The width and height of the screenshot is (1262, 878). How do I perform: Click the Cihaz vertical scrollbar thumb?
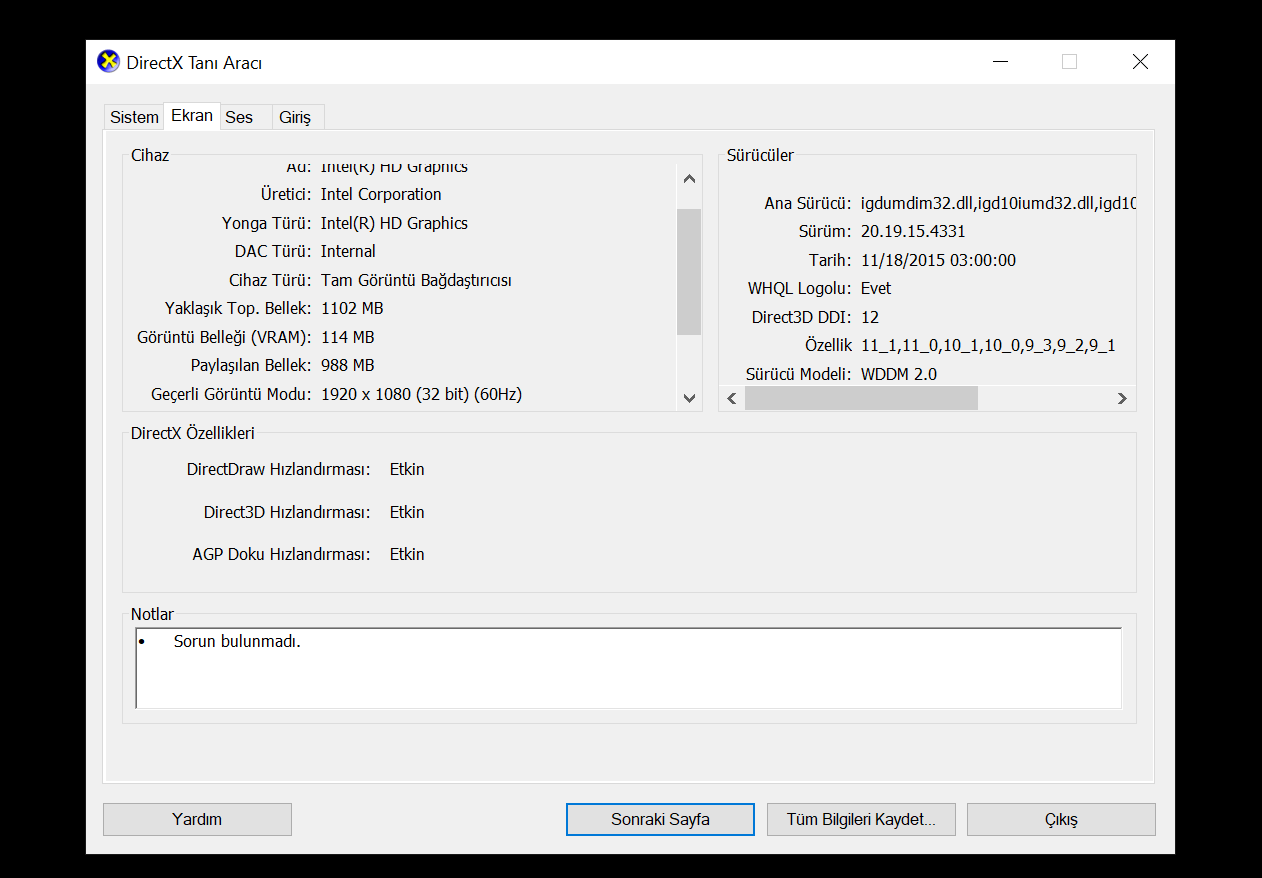click(689, 271)
